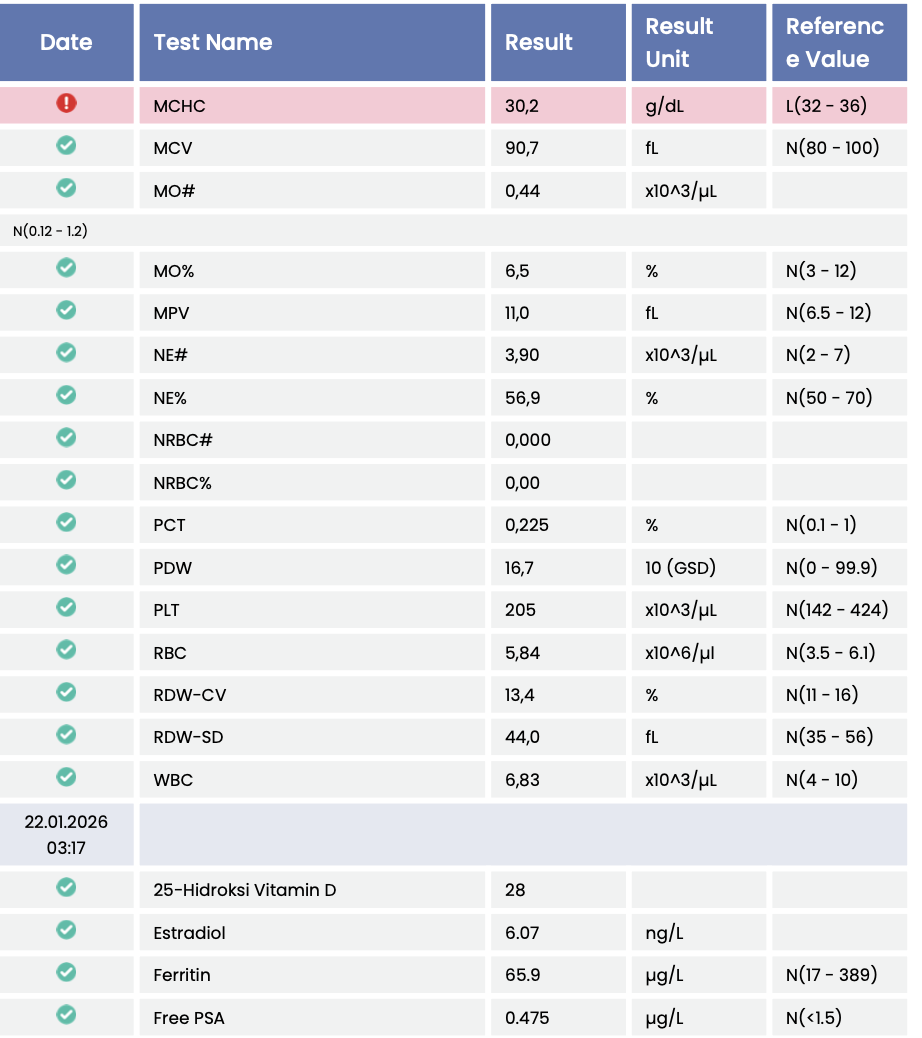Screen dimensions: 922x1038
Task: Click the 25-Hidroksi Vitamin D test name
Action: [245, 890]
